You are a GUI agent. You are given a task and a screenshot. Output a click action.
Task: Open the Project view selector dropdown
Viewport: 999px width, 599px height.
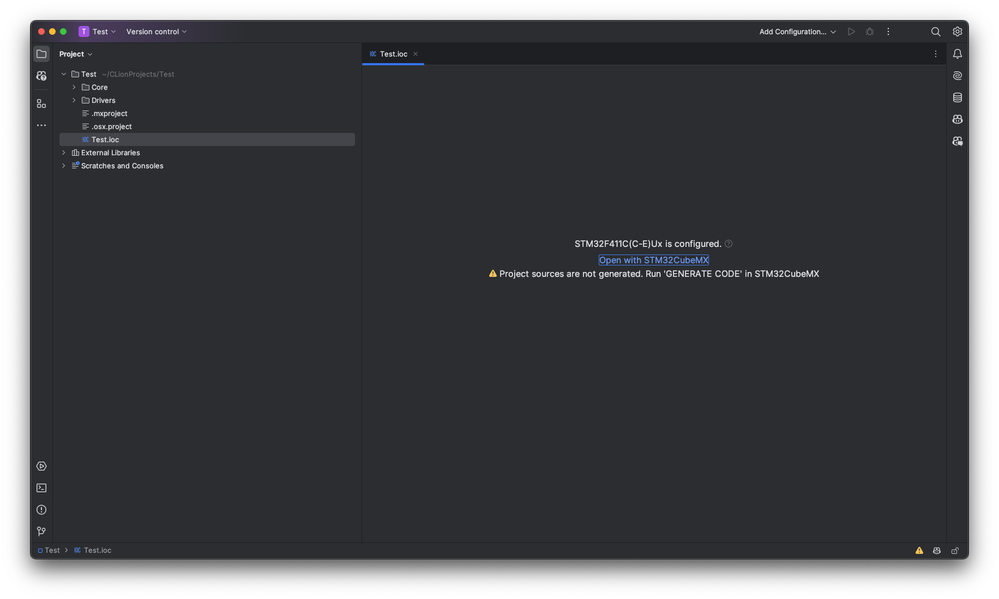coord(76,54)
